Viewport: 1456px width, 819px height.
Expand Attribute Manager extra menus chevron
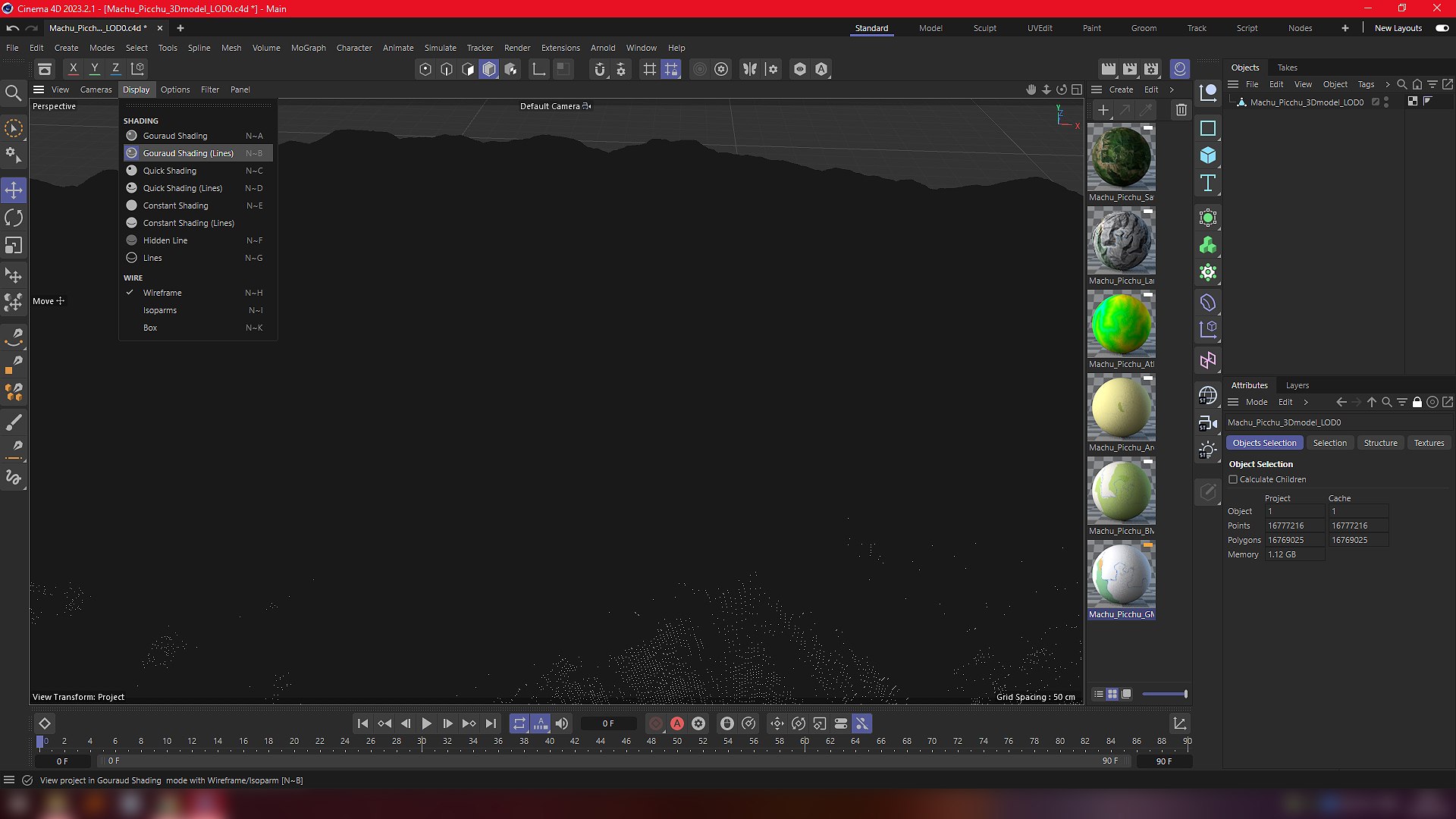tap(1306, 402)
